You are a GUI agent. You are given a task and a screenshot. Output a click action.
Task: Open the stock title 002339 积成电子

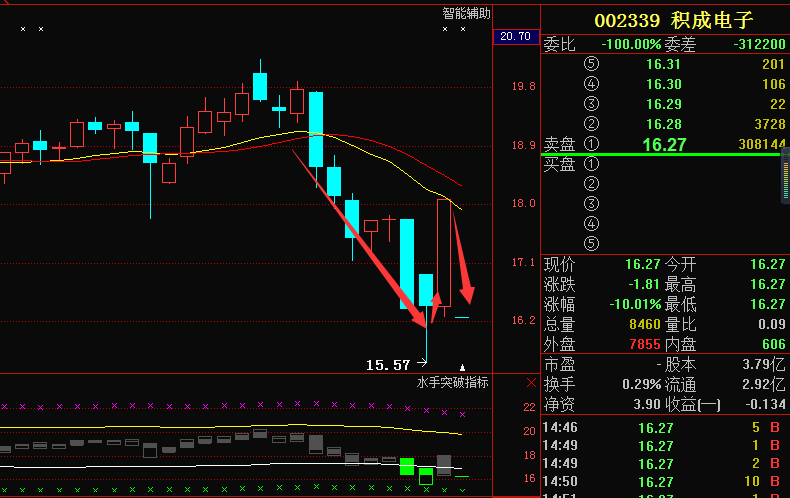point(673,20)
